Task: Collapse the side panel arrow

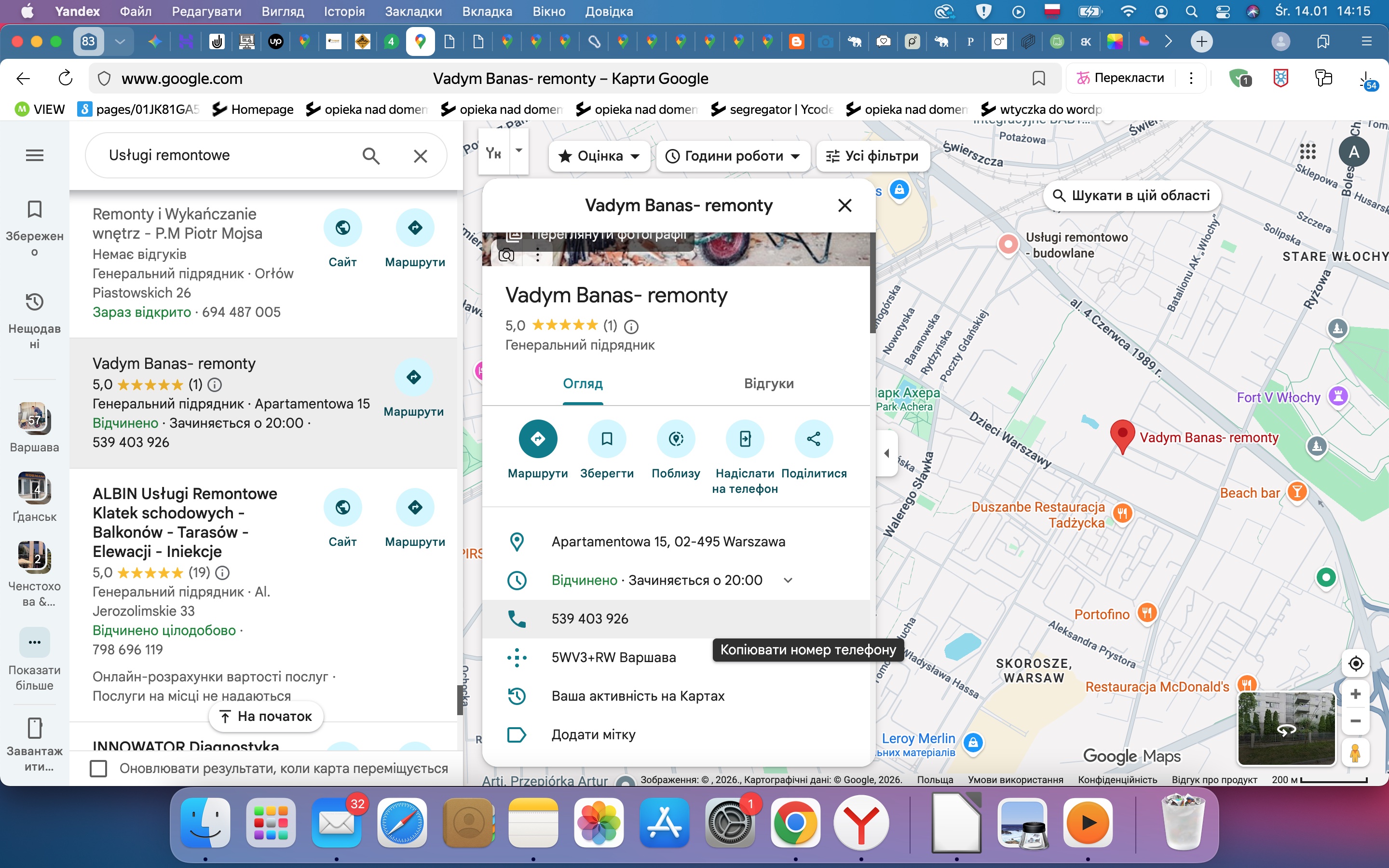Action: (x=887, y=453)
